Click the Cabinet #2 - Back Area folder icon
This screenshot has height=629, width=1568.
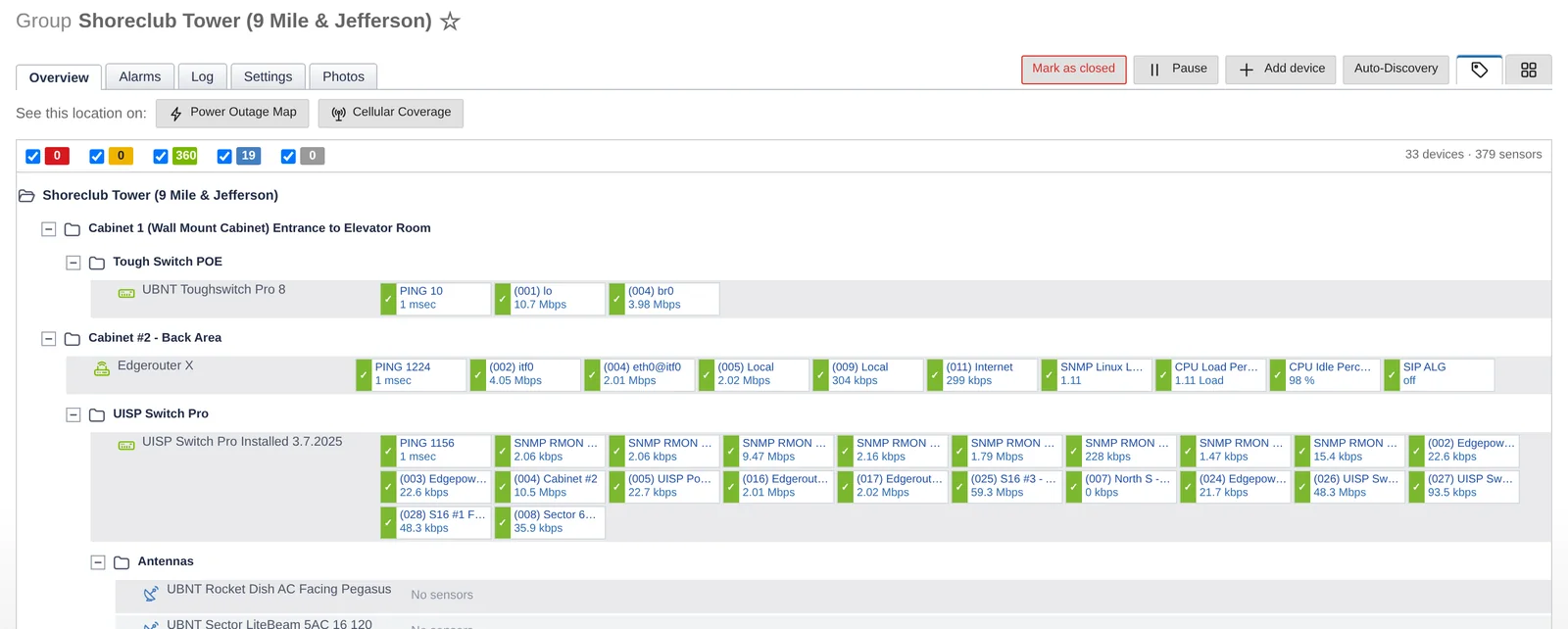(x=73, y=339)
